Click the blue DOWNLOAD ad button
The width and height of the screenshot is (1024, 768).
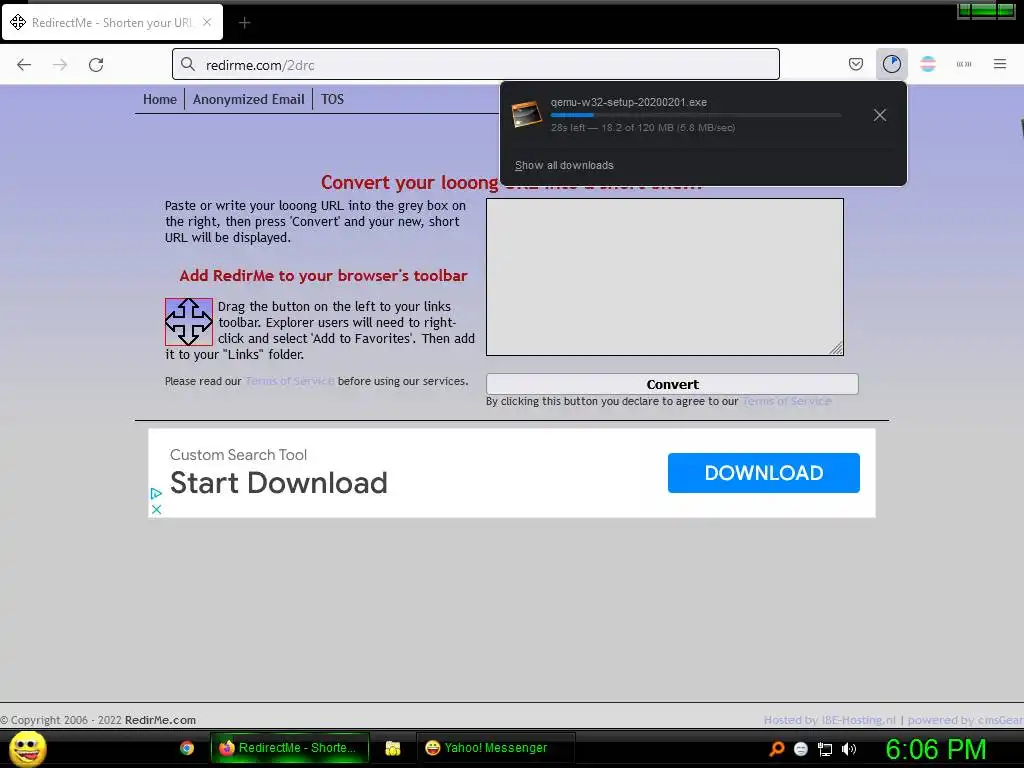point(763,473)
